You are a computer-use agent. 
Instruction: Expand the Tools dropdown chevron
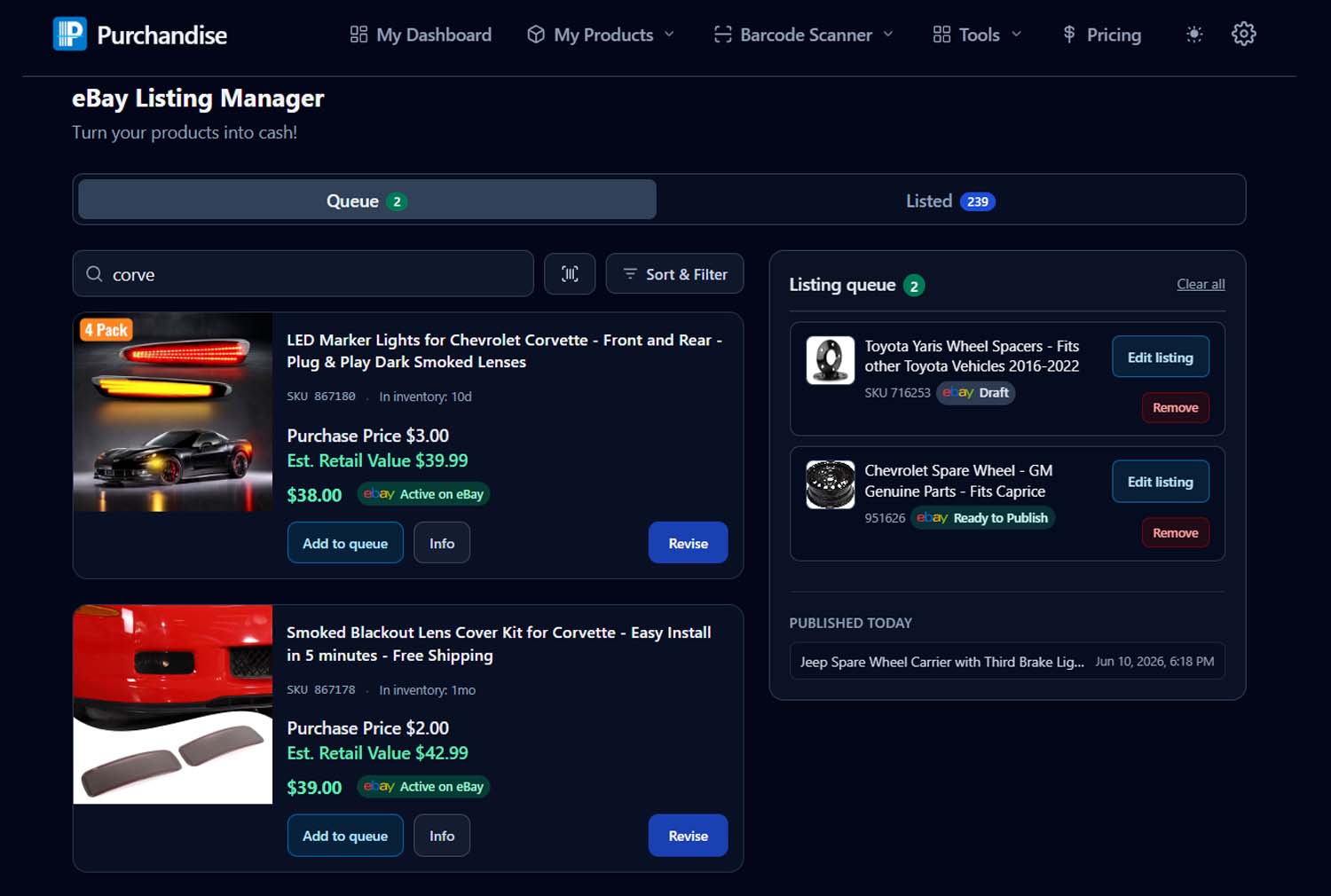tap(1016, 35)
